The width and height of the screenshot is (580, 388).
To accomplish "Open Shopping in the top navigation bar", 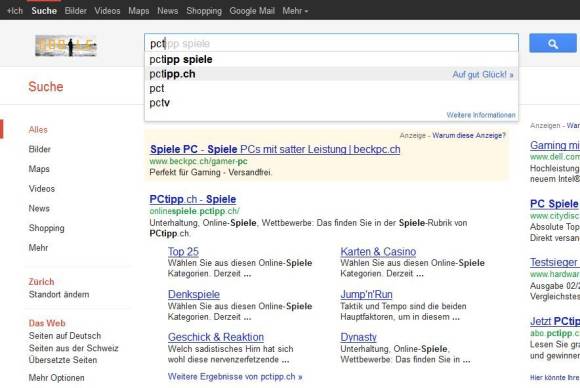I will click(x=204, y=11).
